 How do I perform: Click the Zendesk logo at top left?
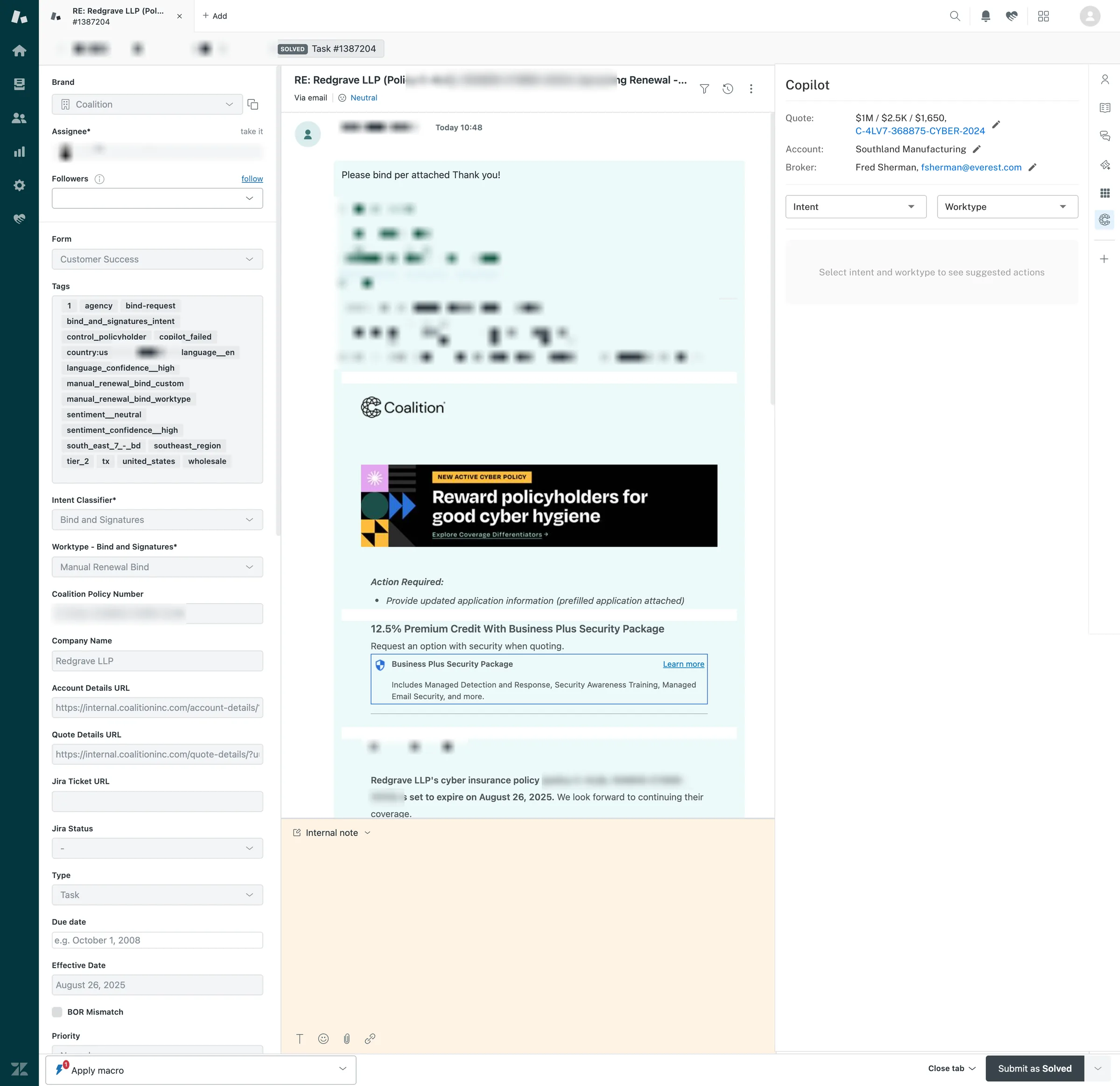coord(20,17)
